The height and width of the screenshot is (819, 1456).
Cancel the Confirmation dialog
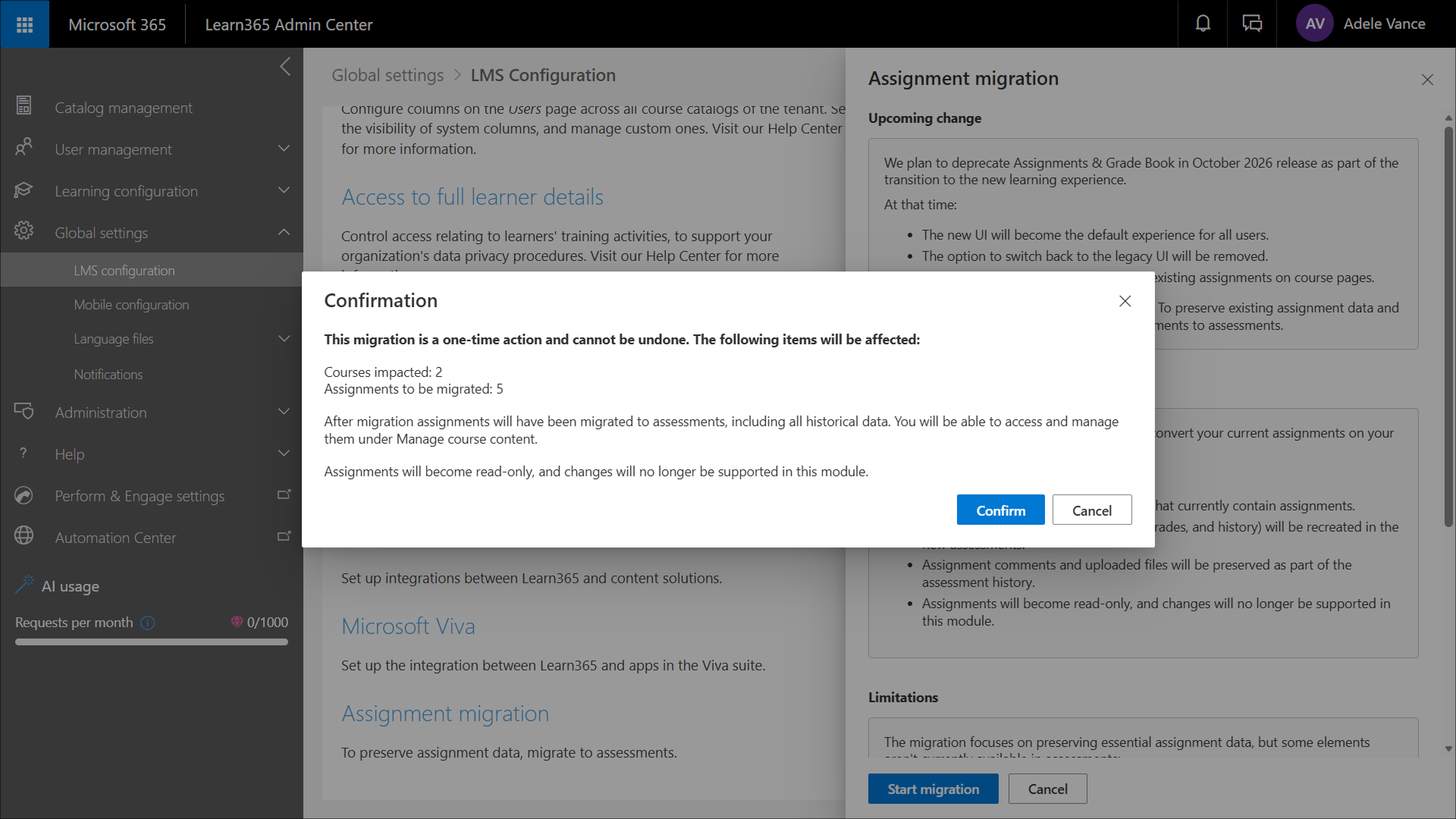pos(1092,510)
